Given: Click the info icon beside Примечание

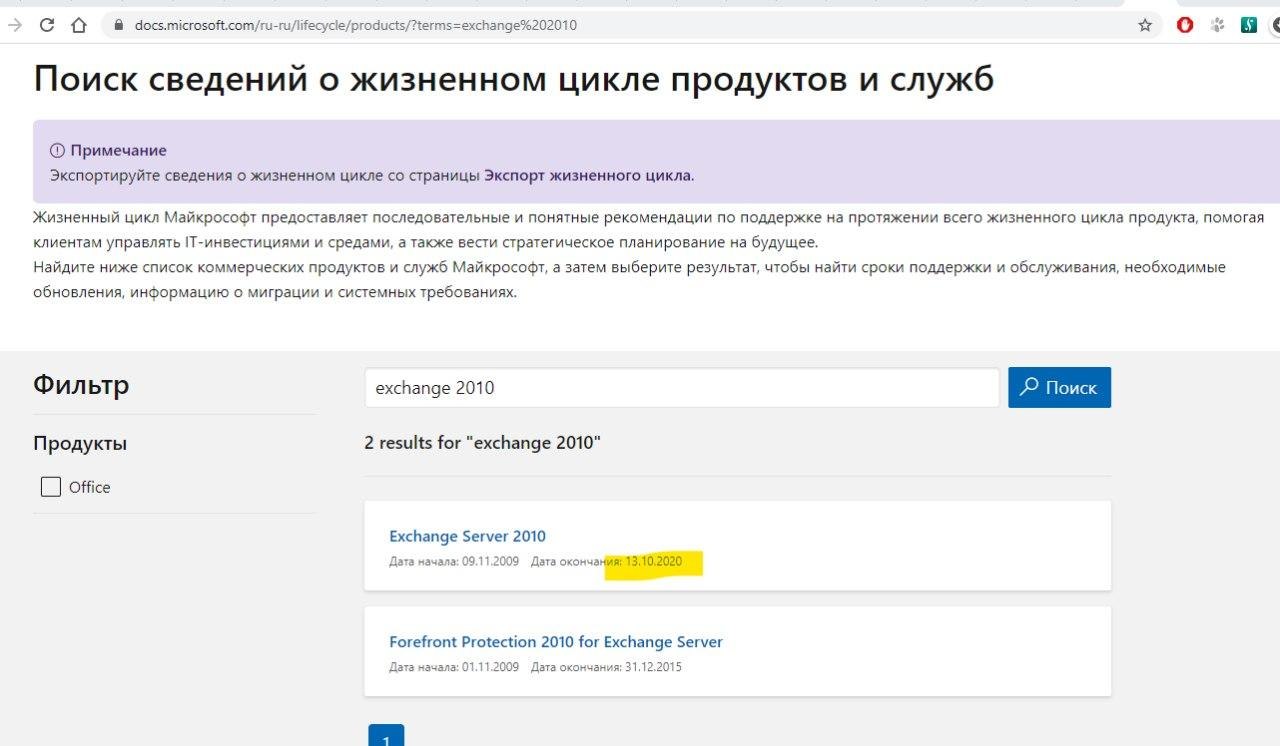Looking at the screenshot, I should pos(58,150).
